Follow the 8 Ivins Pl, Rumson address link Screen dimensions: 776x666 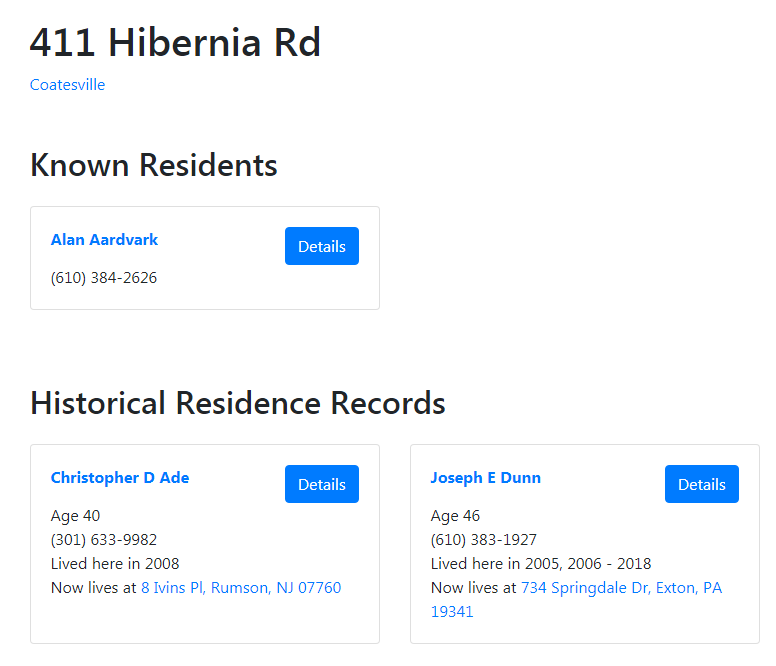point(241,587)
